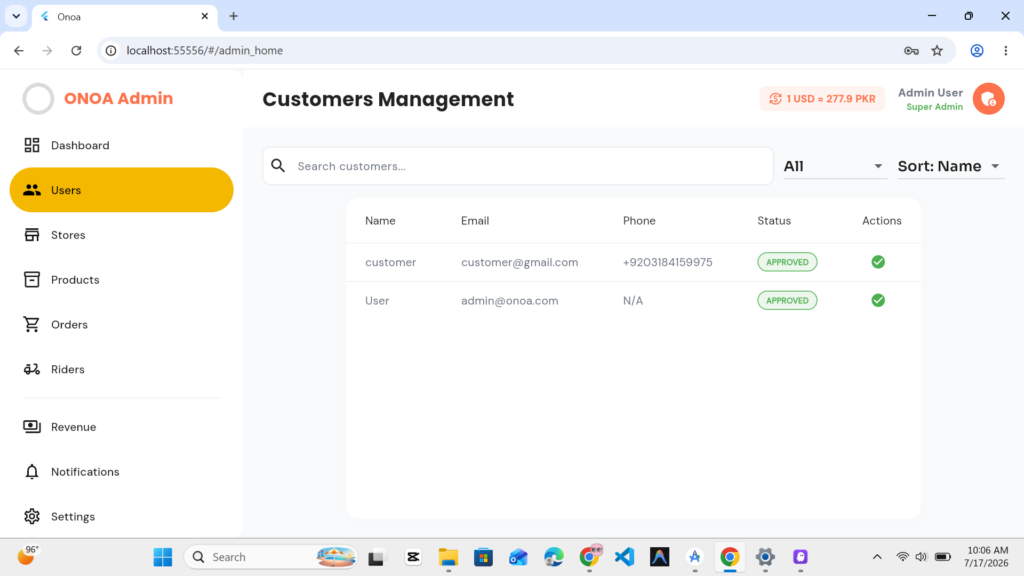Viewport: 1024px width, 576px height.
Task: Go to Stores in the sidebar
Action: tap(121, 235)
